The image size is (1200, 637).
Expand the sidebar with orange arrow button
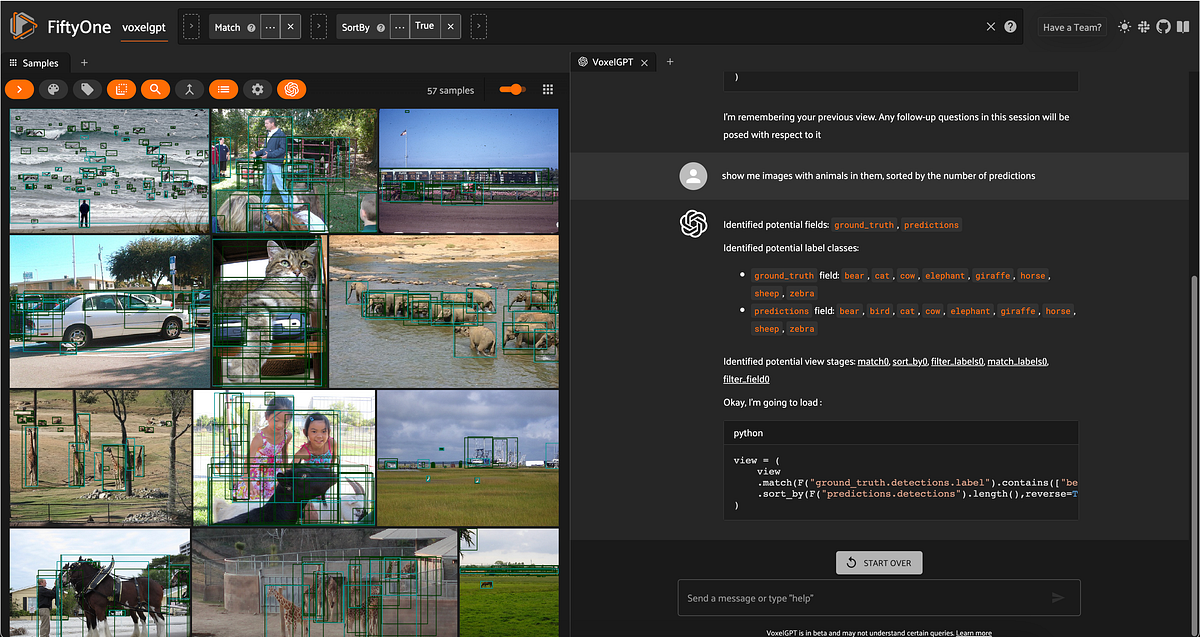point(20,89)
